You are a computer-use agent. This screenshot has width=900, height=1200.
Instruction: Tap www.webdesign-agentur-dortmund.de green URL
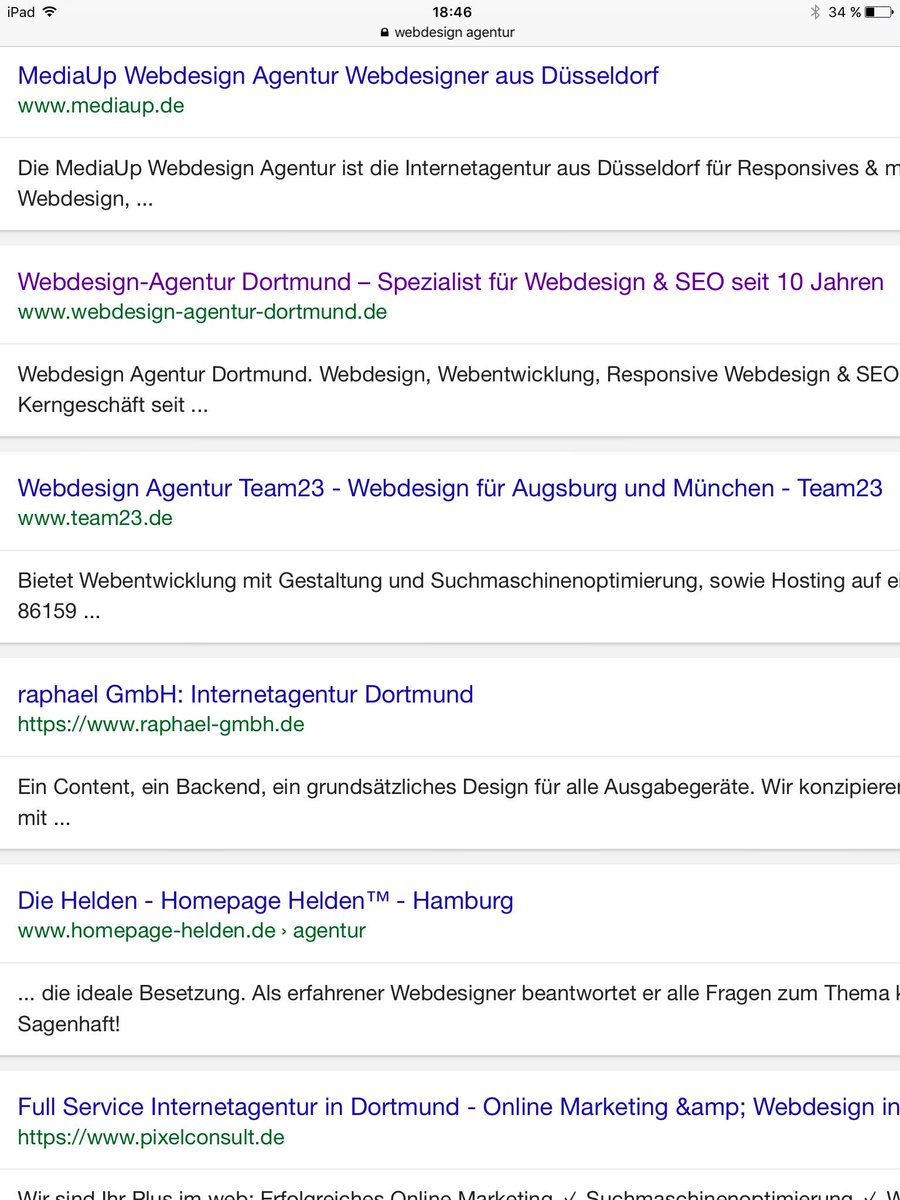point(202,312)
